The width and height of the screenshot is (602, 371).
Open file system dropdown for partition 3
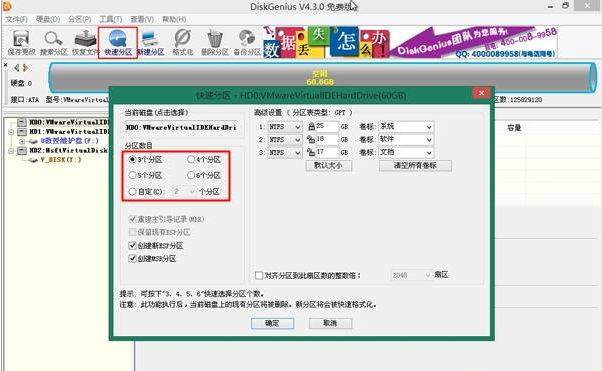click(x=285, y=153)
